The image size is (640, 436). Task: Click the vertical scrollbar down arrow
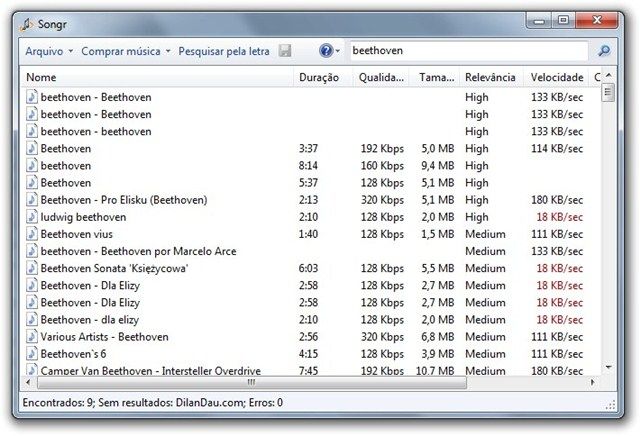click(x=608, y=368)
